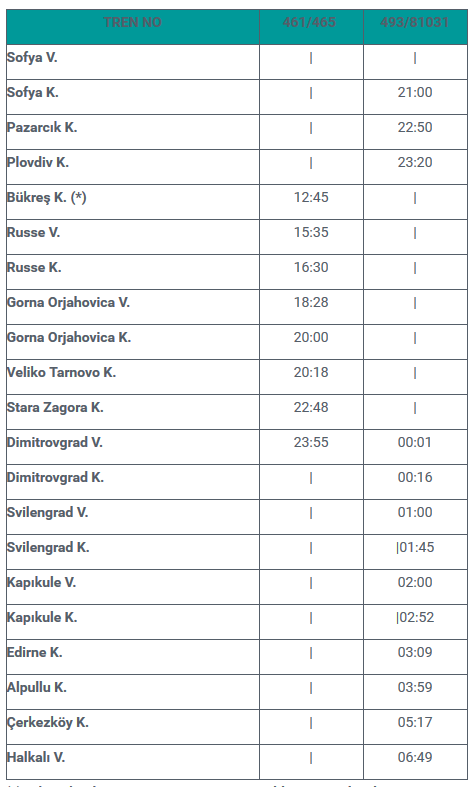Screen dimensions: 474x787
Task: Select the Bükreş K. (*) station label
Action: point(47,198)
